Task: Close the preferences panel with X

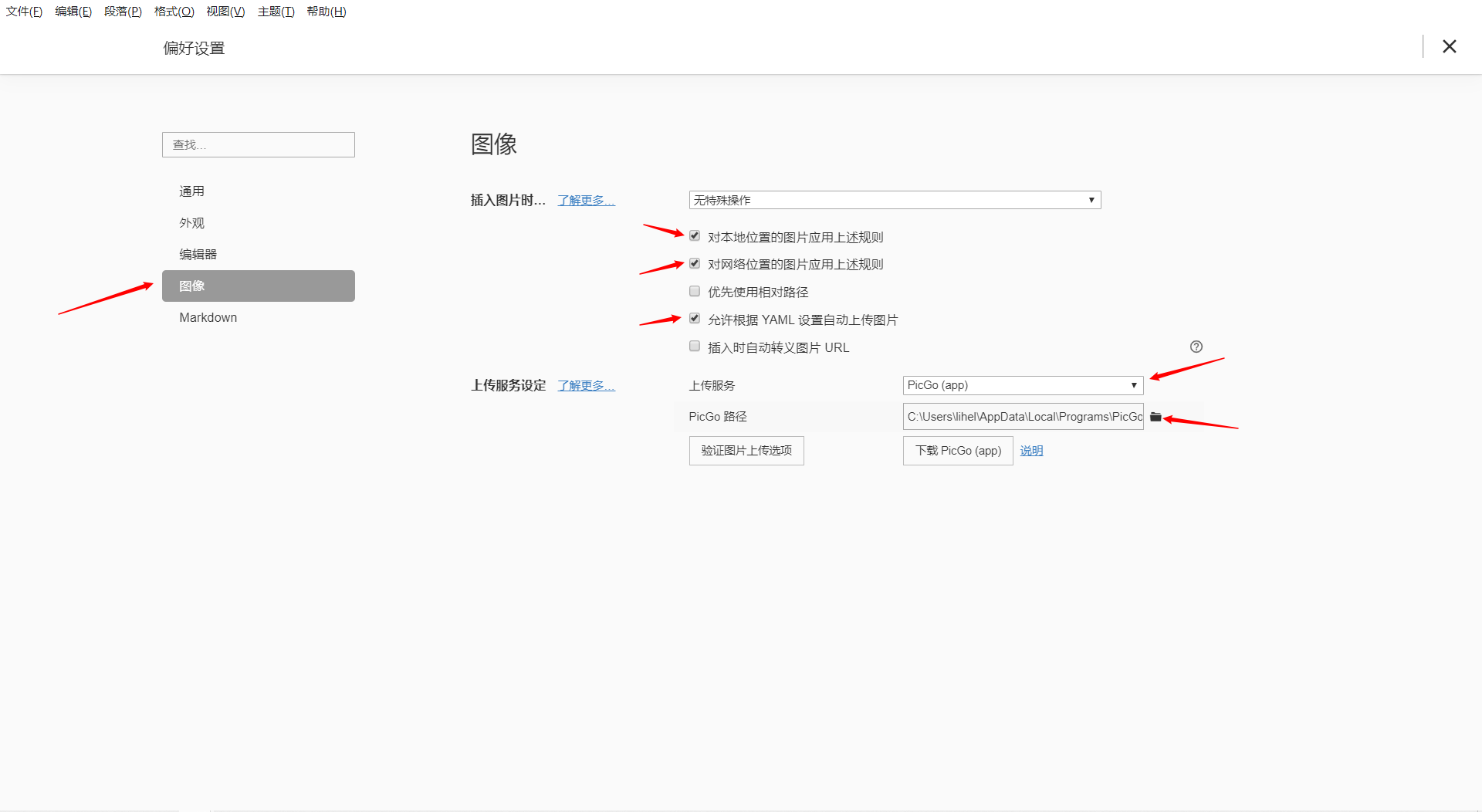Action: point(1450,46)
